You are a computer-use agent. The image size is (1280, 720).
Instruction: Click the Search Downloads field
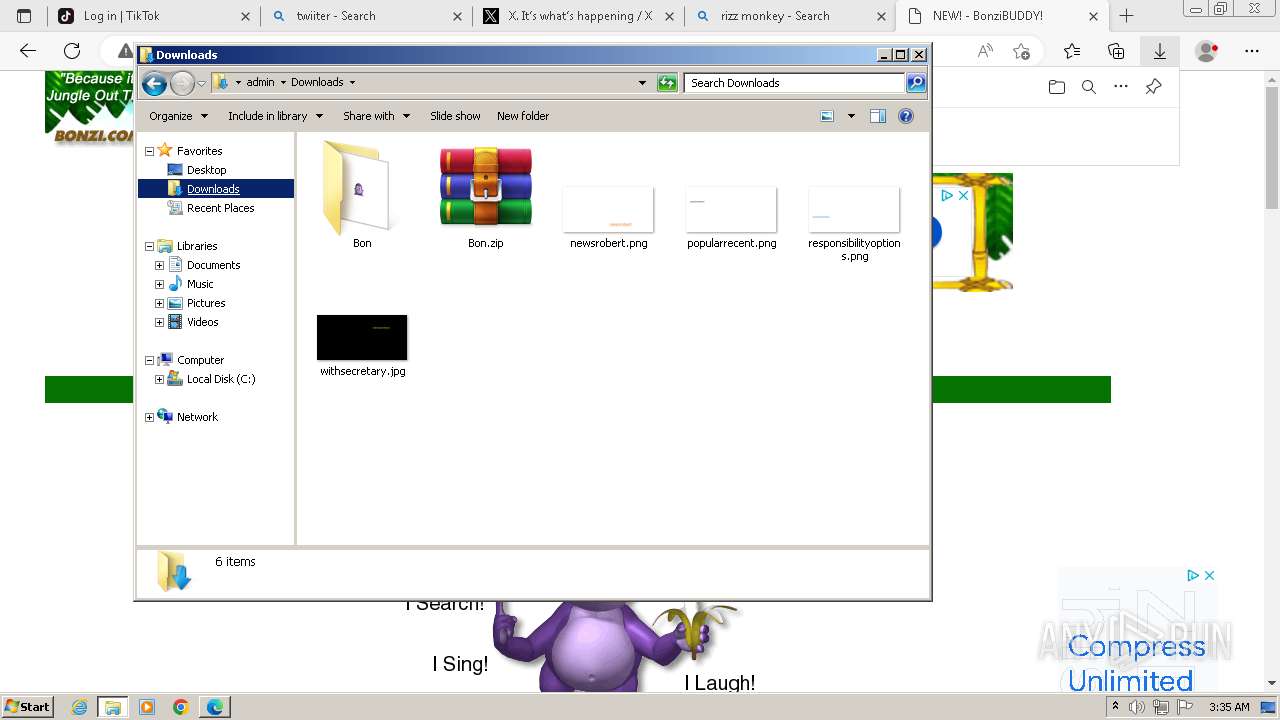(795, 83)
